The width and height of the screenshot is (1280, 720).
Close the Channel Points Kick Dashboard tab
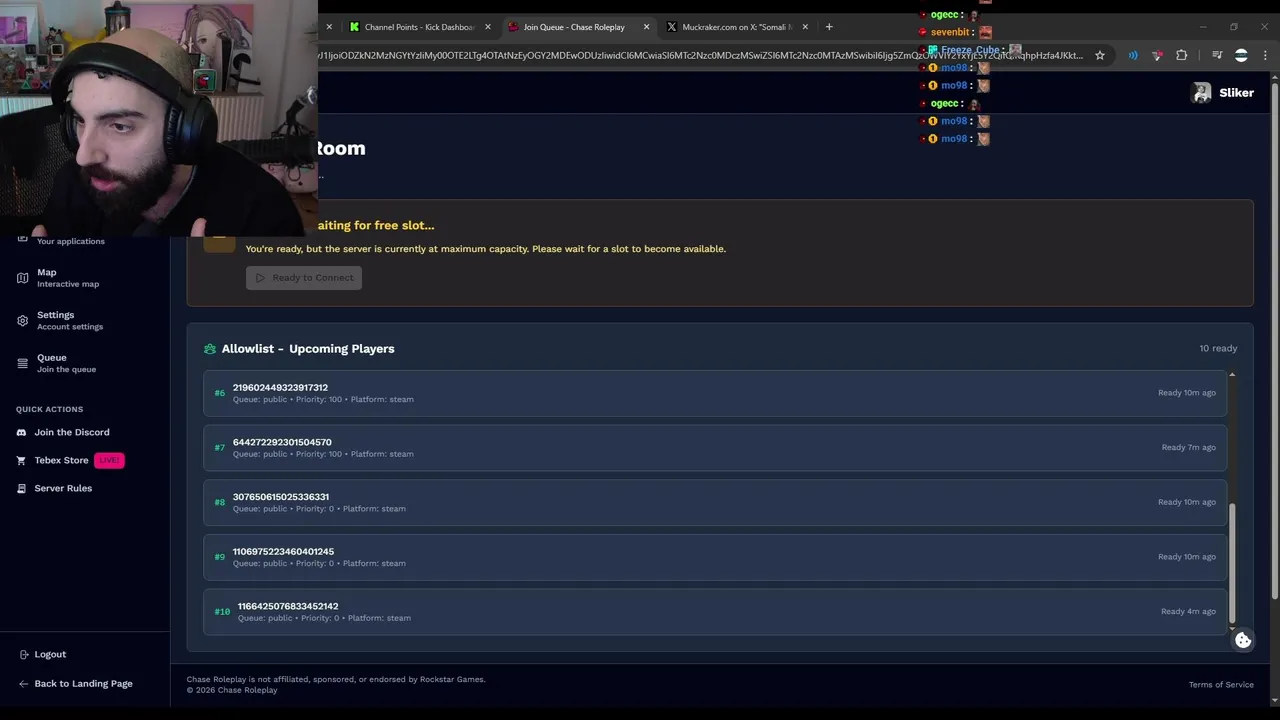(488, 27)
